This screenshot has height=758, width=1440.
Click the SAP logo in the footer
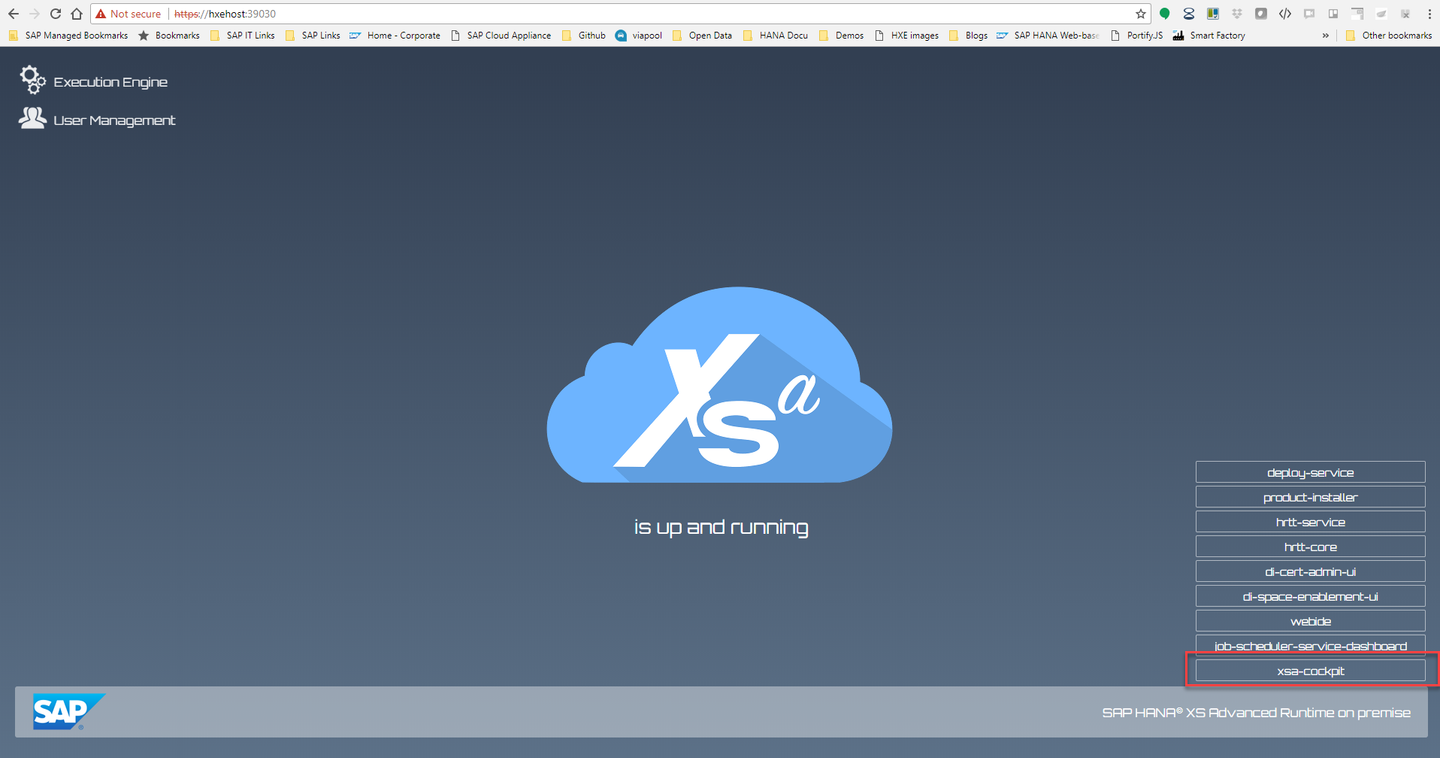coord(68,711)
